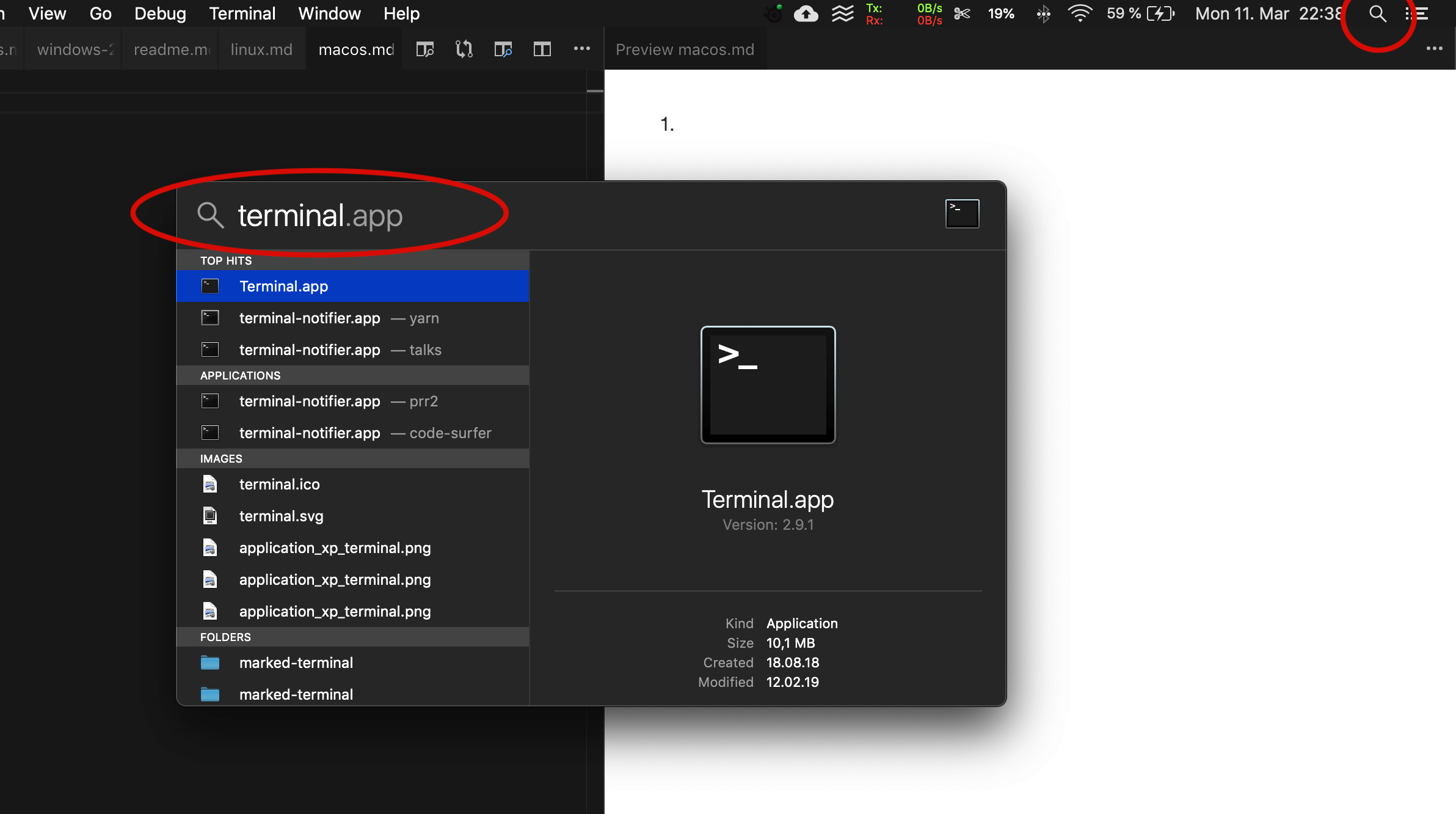Click the large Terminal.app preview icon

768,384
